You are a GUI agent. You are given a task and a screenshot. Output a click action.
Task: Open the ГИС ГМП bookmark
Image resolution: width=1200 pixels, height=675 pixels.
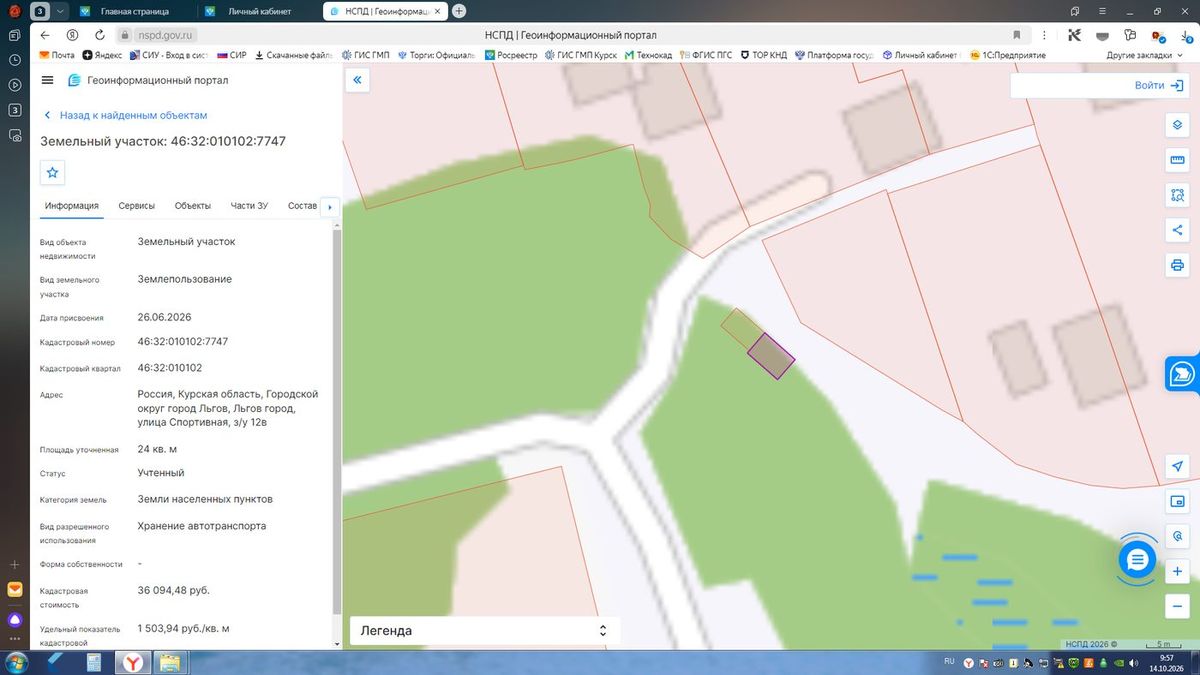[365, 55]
